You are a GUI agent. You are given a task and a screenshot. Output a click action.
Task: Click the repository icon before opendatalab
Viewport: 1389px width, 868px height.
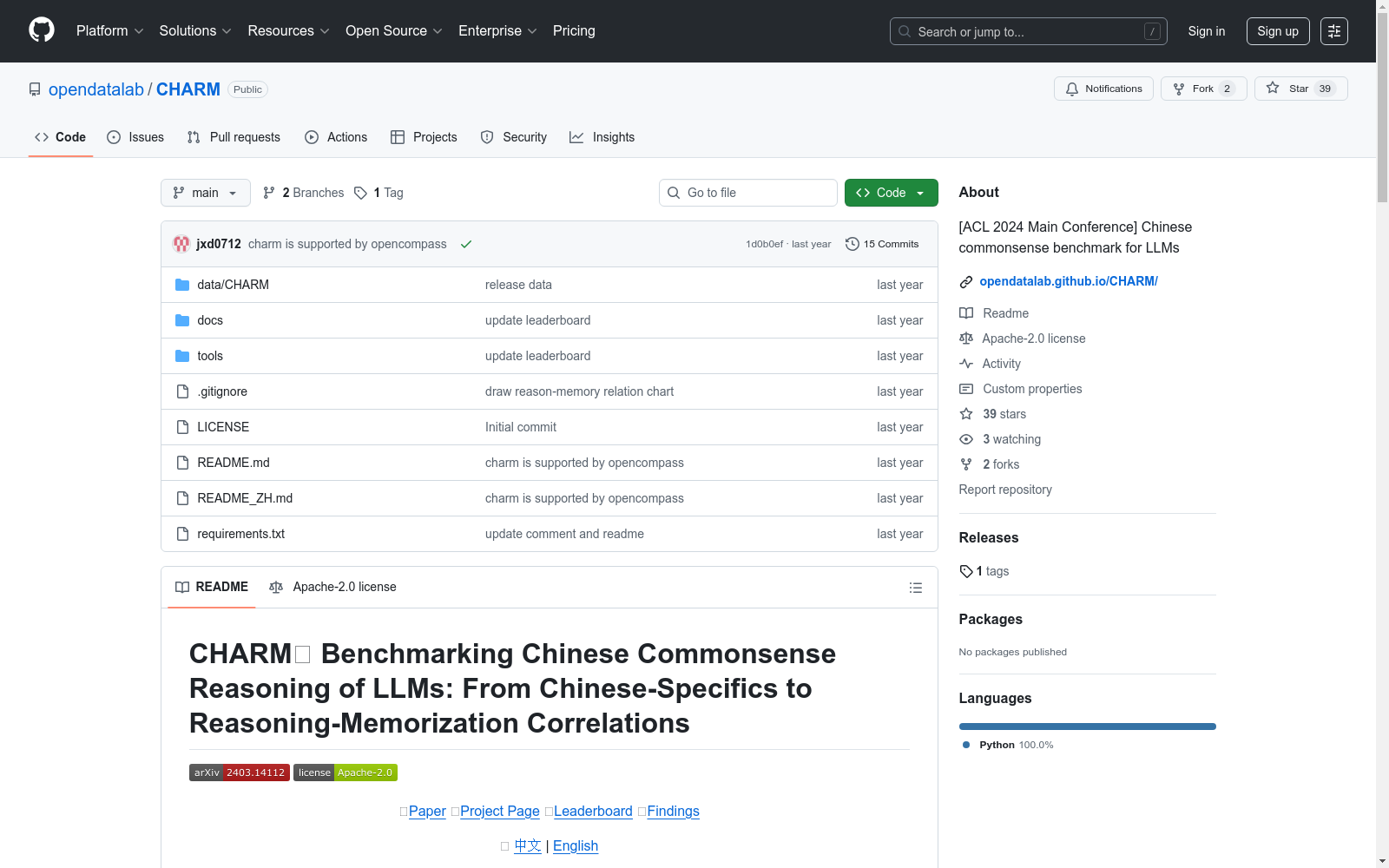(x=35, y=89)
